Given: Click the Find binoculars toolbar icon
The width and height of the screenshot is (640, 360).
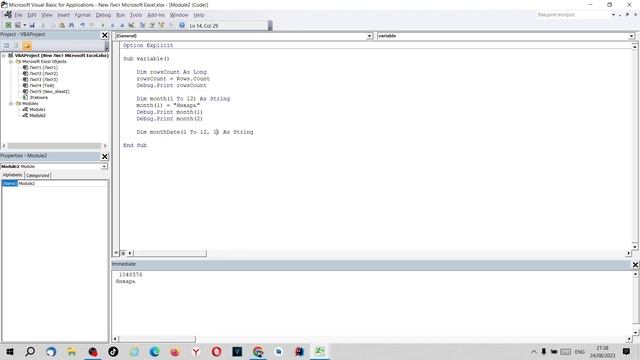Looking at the screenshot, I should [x=71, y=25].
